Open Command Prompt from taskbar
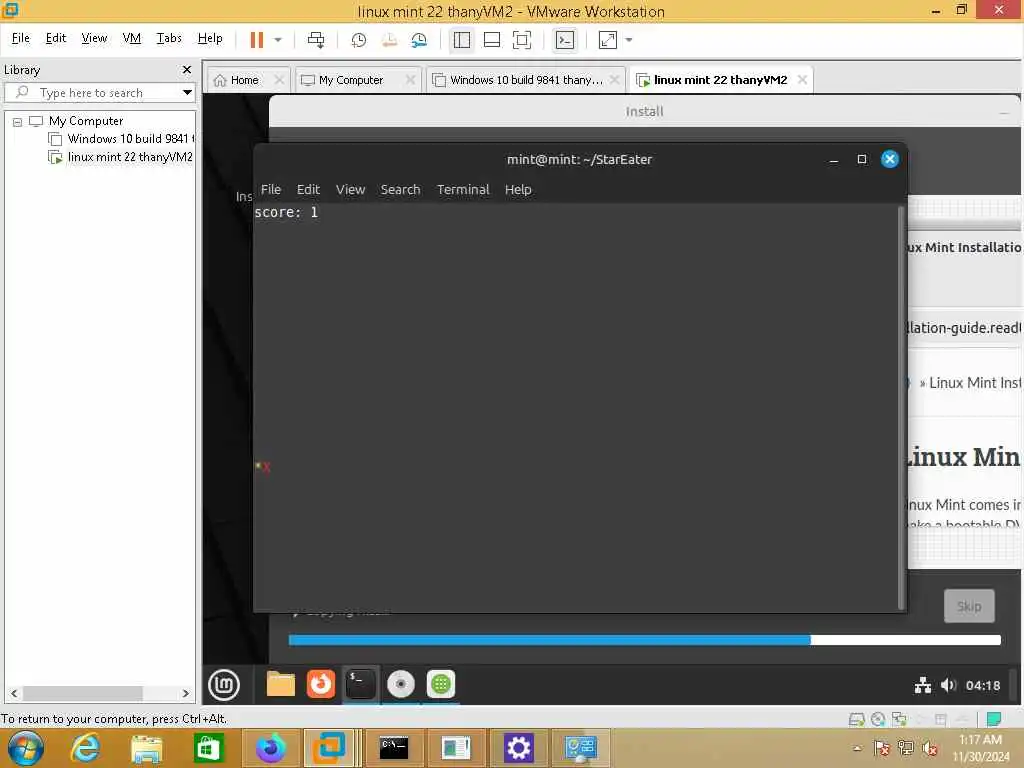 tap(394, 748)
